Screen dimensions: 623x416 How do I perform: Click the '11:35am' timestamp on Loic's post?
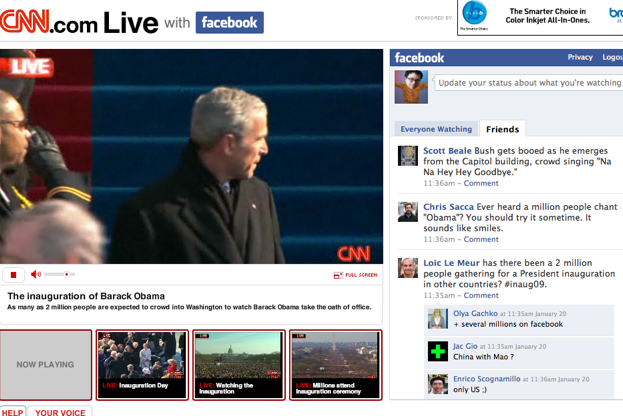pos(439,295)
